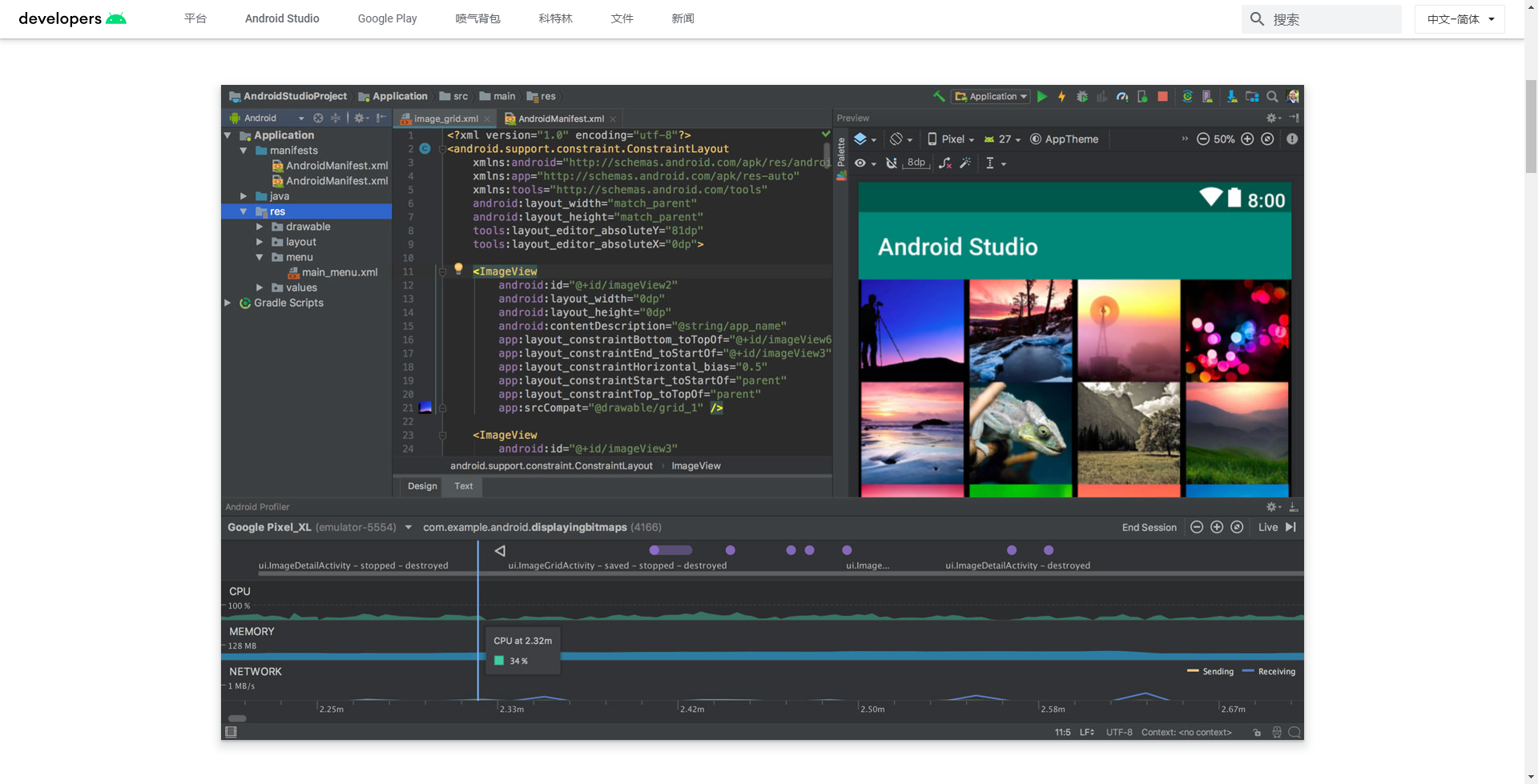Toggle tool window bars icon in status bar
1538x784 pixels.
click(231, 732)
